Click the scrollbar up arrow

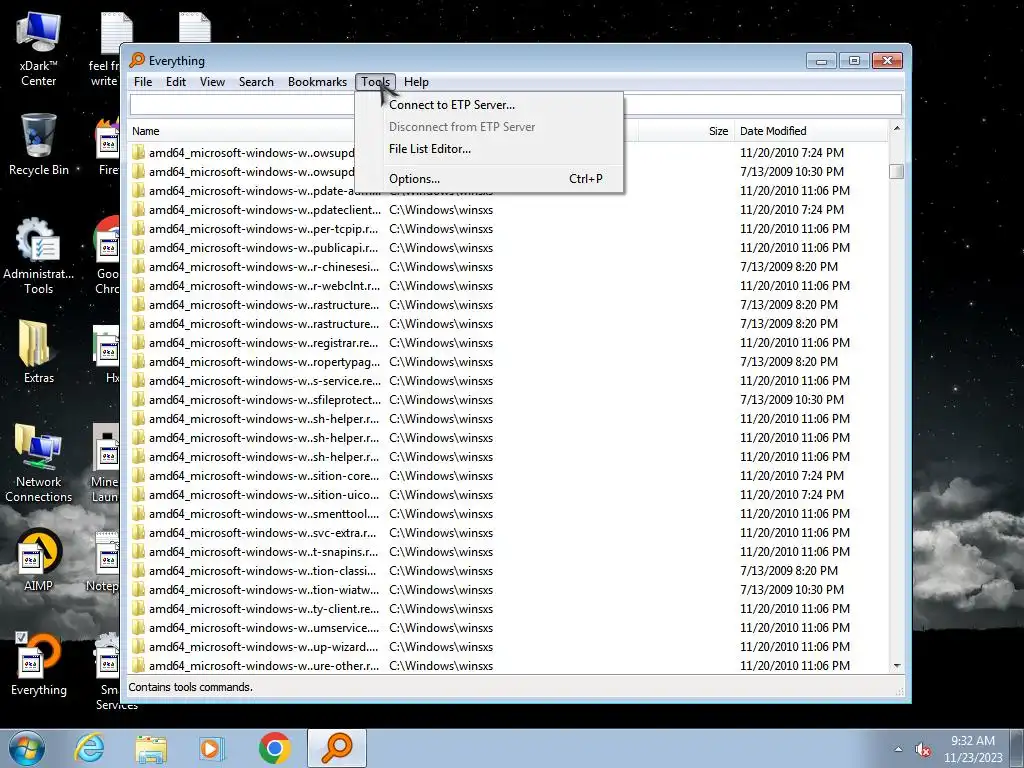tap(897, 129)
